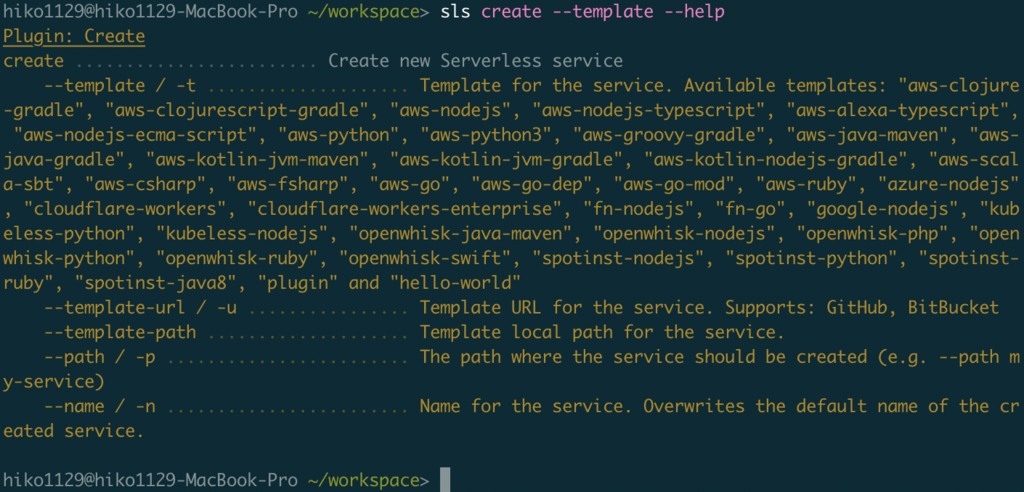Click the "openwhisk-ruby" template name

(236, 259)
